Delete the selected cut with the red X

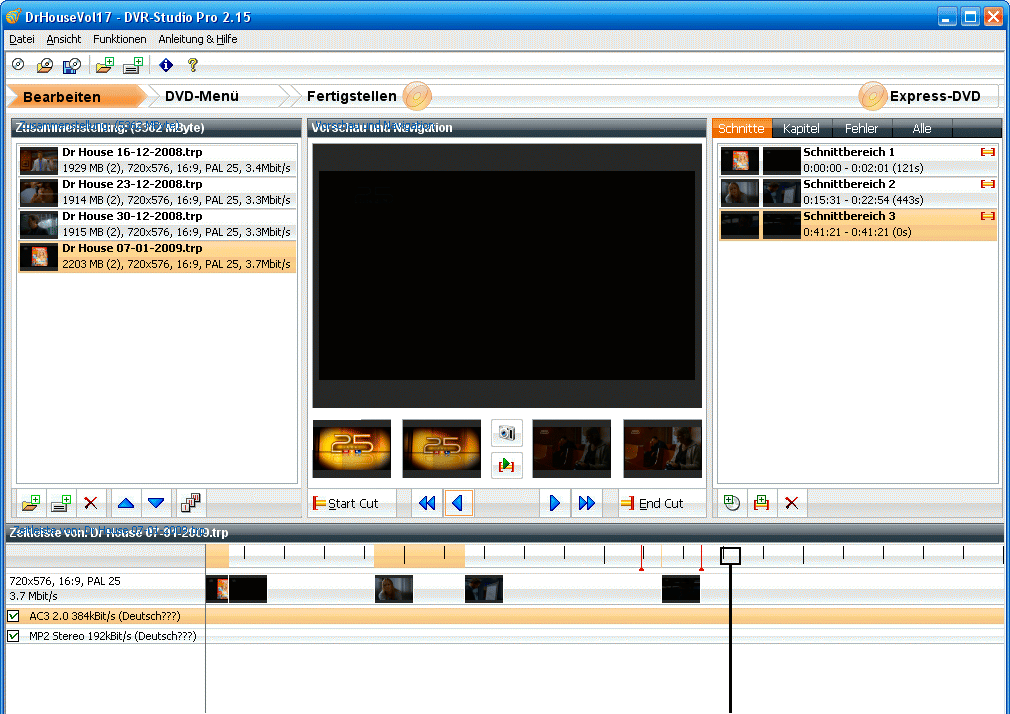point(792,503)
